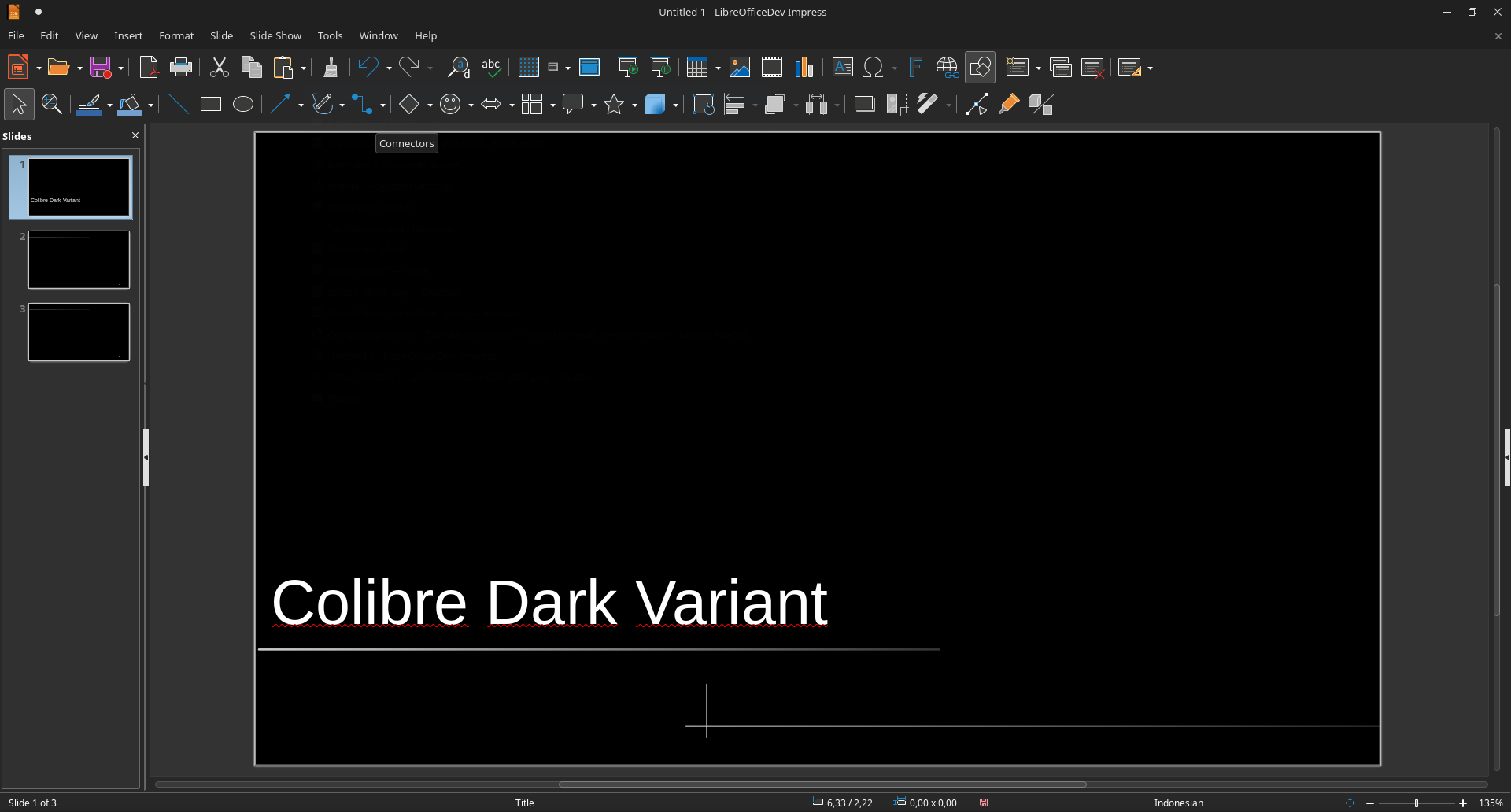Open the Paste options dropdown

coord(303,68)
